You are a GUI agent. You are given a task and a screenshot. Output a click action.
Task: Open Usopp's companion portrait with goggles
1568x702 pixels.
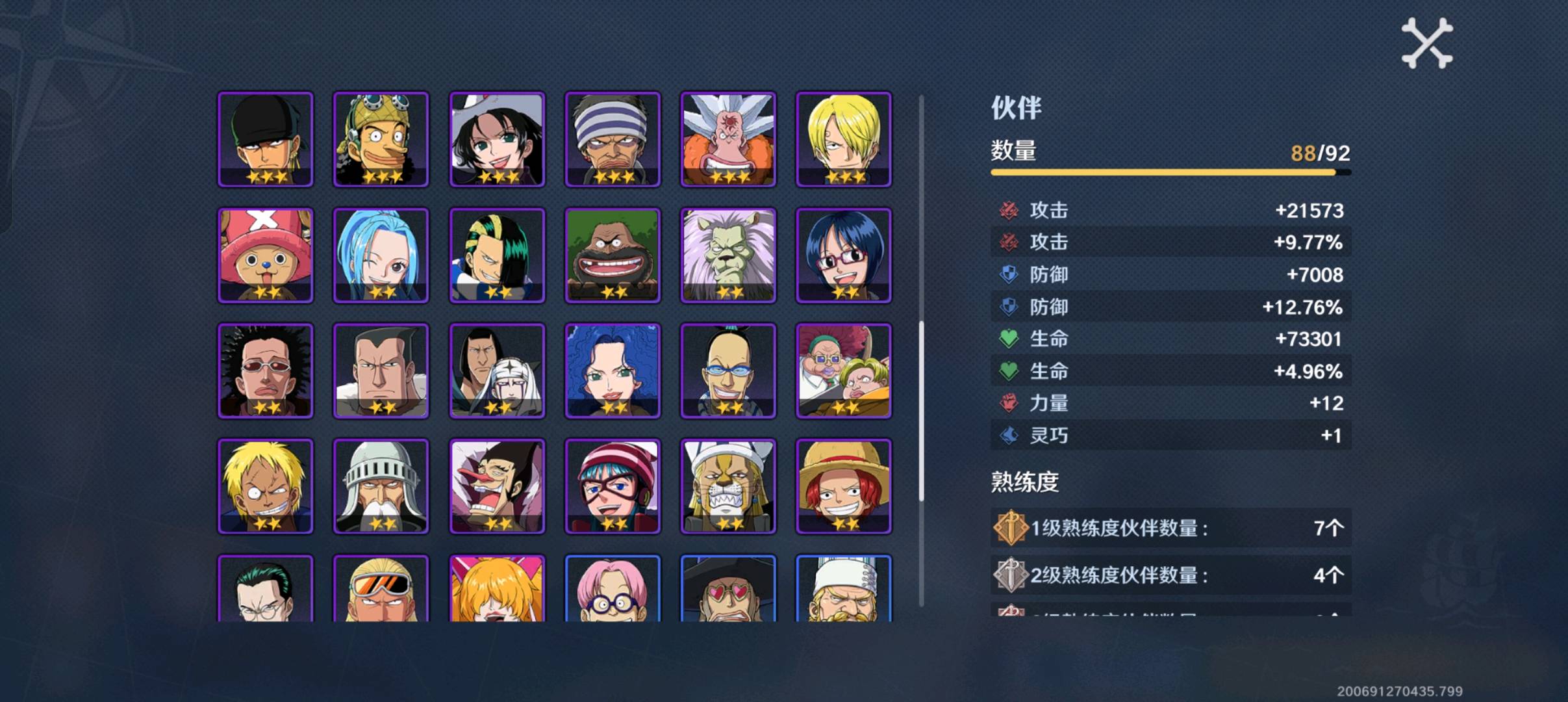pos(381,139)
